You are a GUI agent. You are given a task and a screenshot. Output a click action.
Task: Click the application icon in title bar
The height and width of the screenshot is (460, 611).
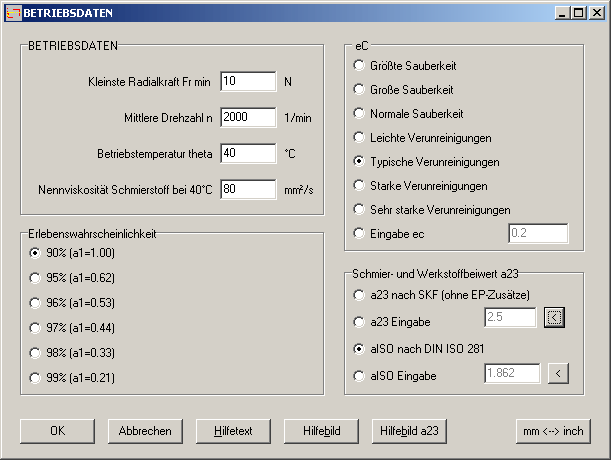[x=13, y=13]
